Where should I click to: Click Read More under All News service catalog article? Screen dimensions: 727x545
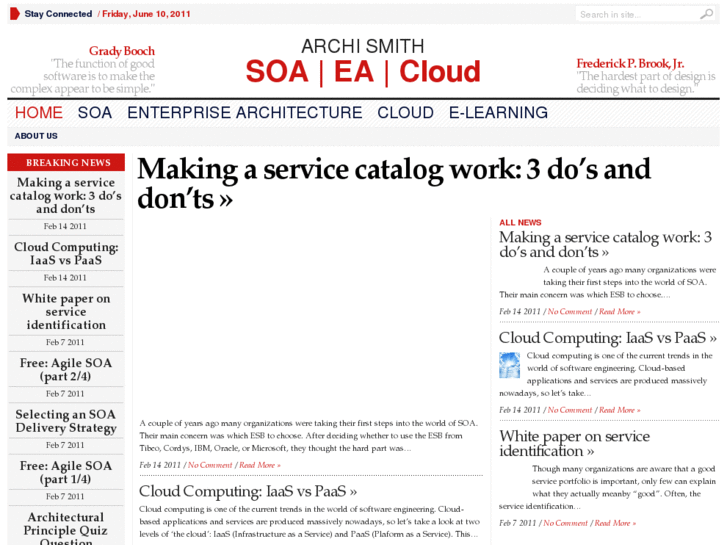pos(619,312)
